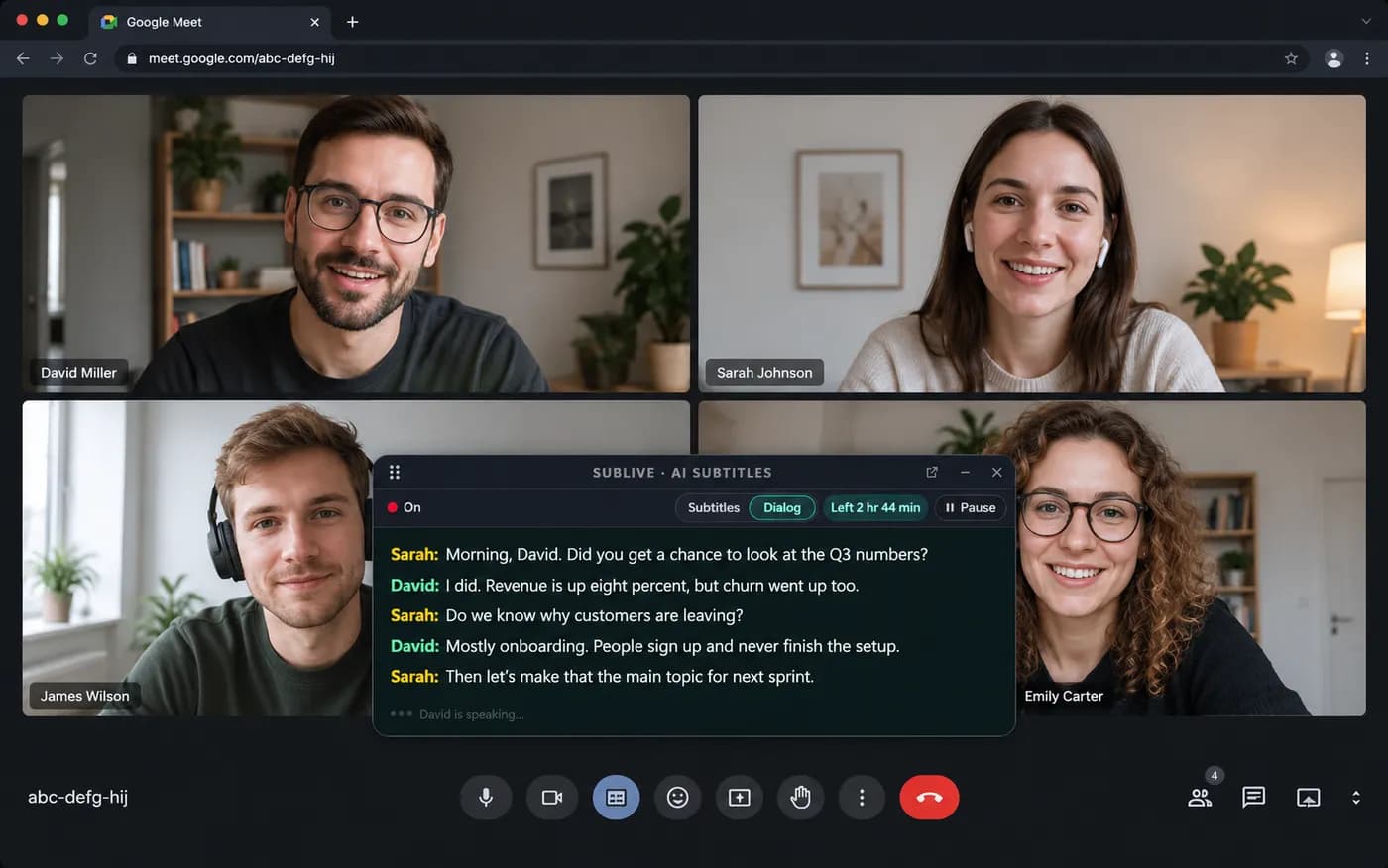Click the browser back arrow
The width and height of the screenshot is (1388, 868).
click(23, 58)
